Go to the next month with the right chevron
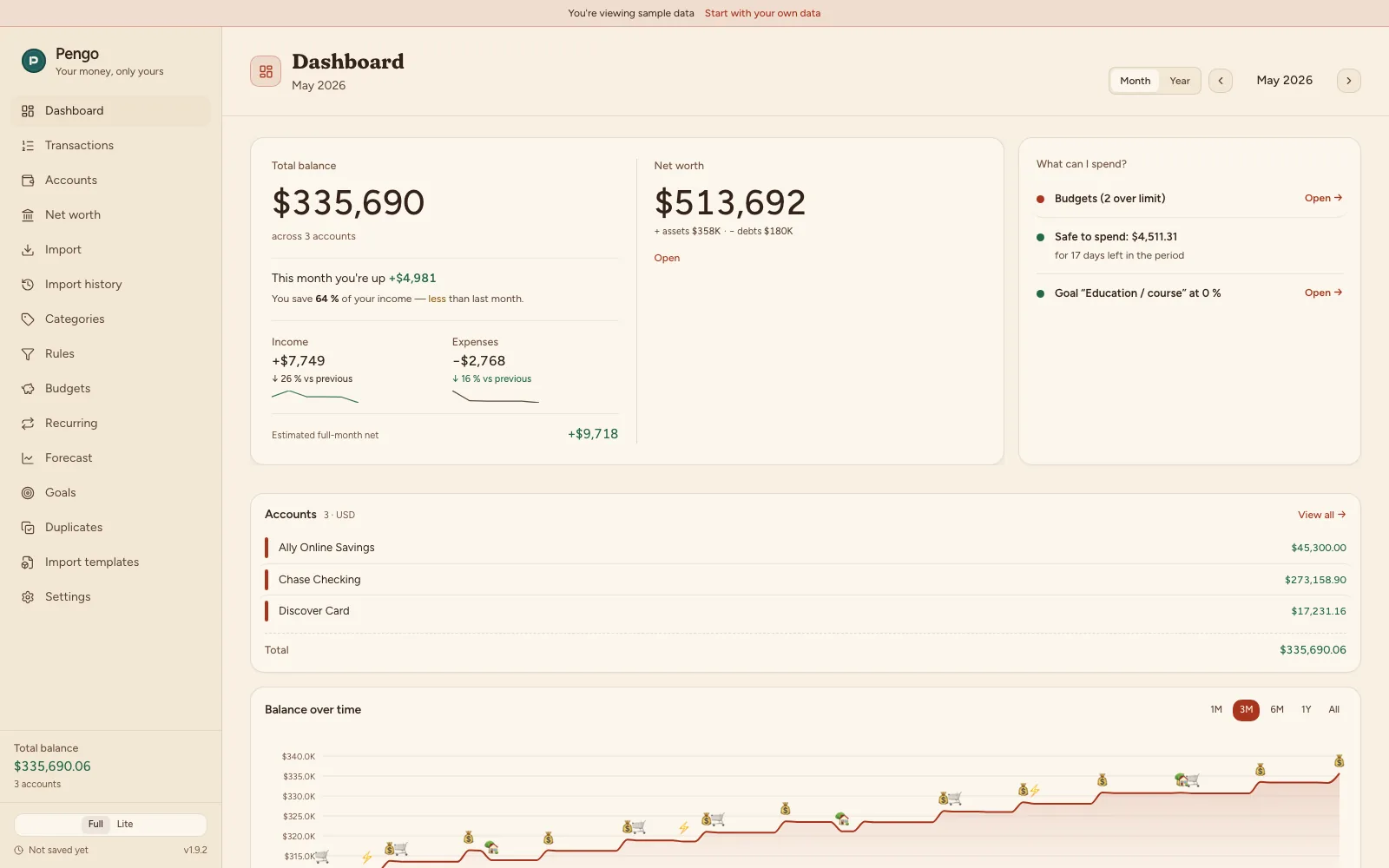This screenshot has height=868, width=1389. click(x=1349, y=81)
